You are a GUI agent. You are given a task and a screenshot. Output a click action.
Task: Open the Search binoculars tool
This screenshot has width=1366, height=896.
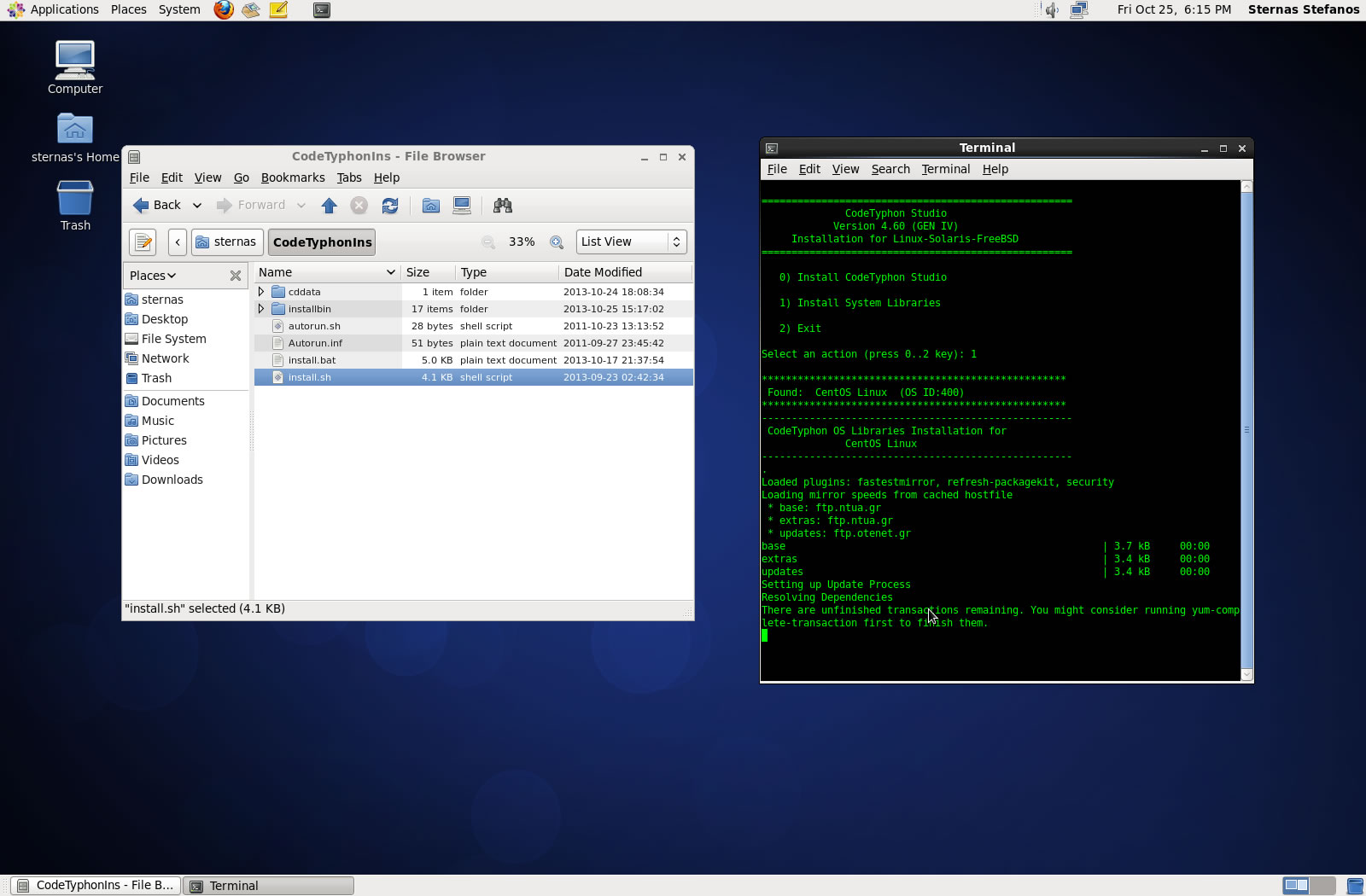pyautogui.click(x=503, y=206)
